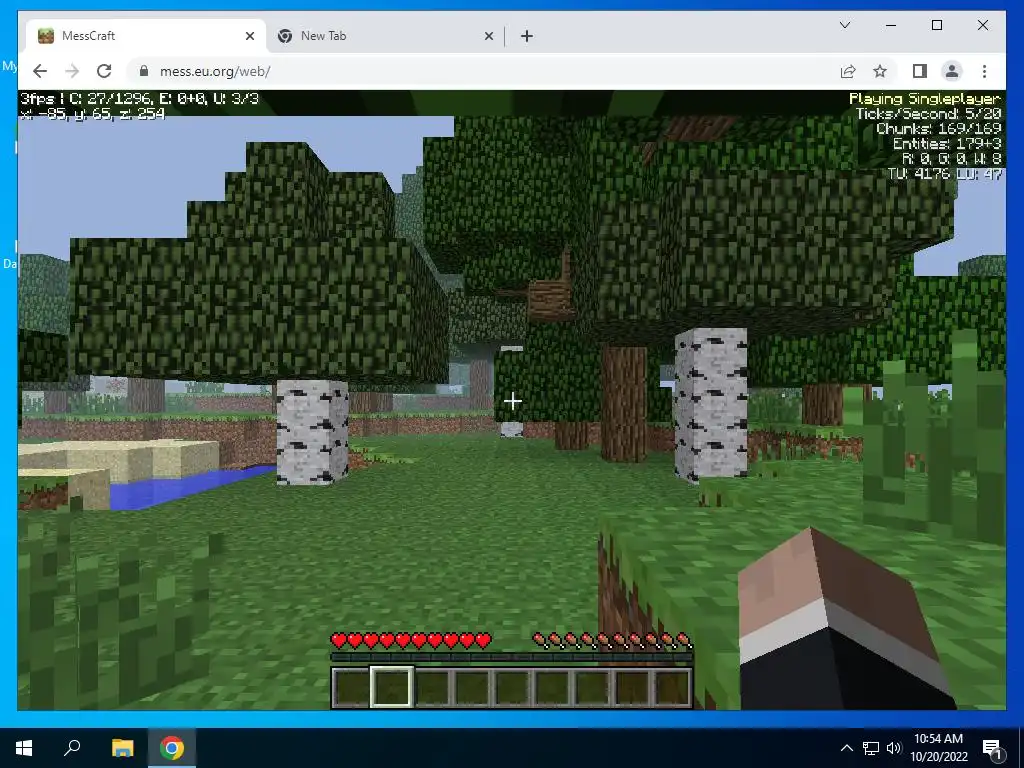Open the Chrome profile avatar menu

click(952, 71)
